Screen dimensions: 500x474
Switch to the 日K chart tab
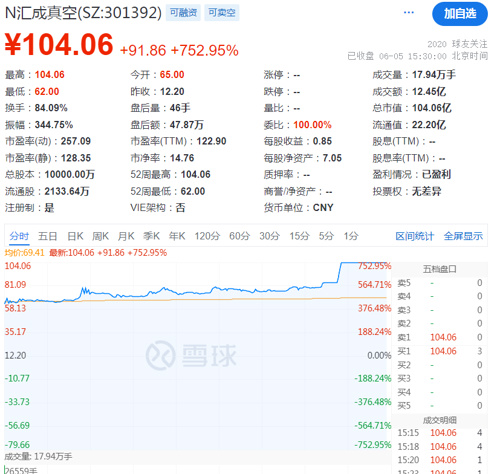click(x=75, y=236)
